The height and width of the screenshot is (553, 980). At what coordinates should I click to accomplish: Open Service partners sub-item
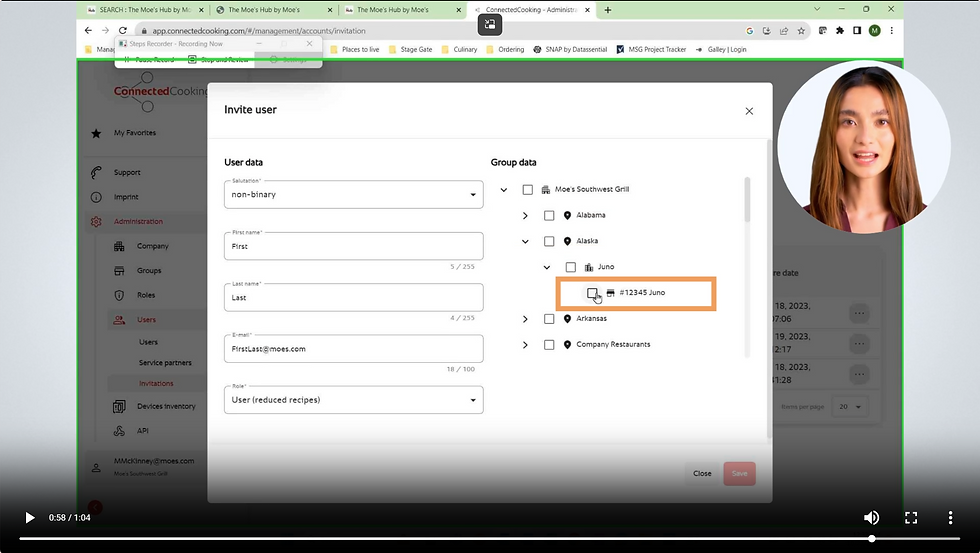165,363
